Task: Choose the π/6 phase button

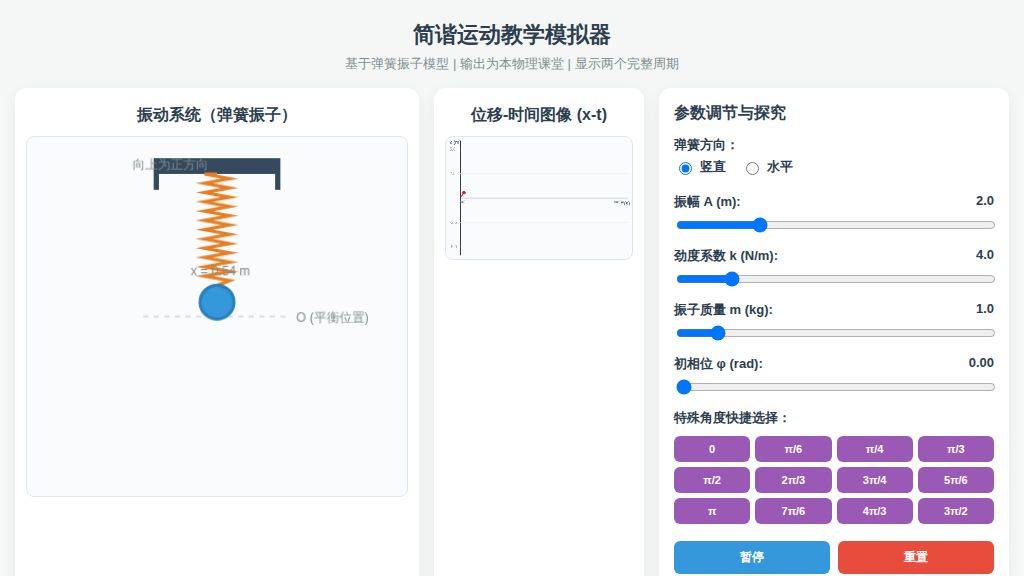Action: (793, 449)
